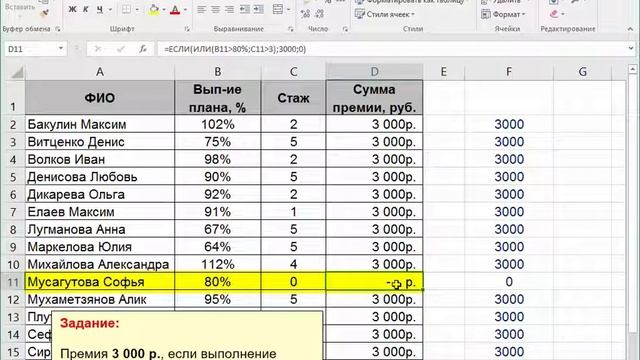Cancel formula entry (X) button

[x=98, y=49]
